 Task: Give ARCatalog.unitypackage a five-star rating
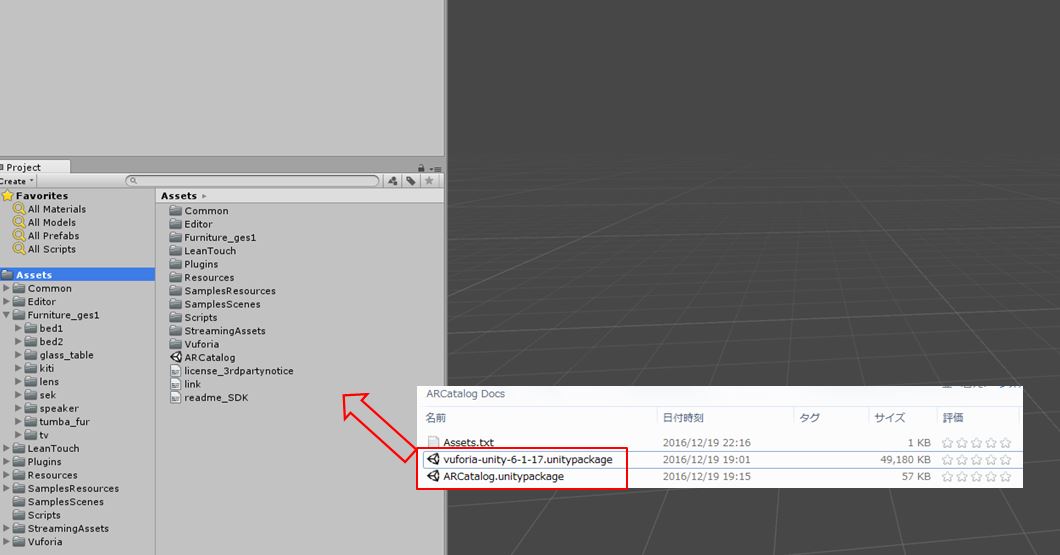(x=1005, y=477)
